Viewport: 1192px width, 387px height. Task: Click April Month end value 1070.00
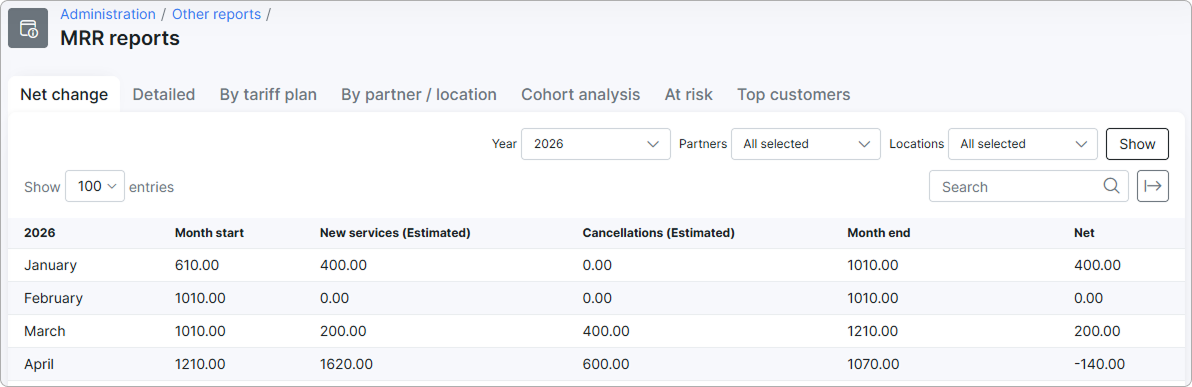point(873,364)
